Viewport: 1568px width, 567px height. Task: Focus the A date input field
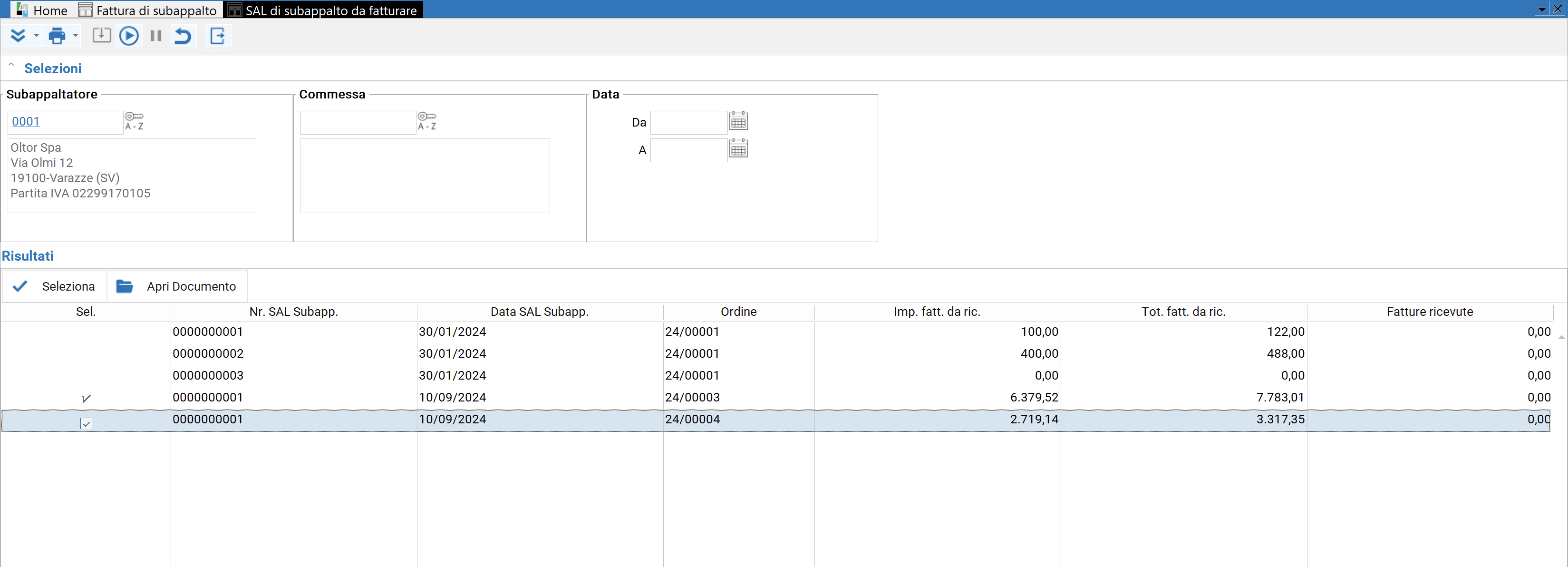(688, 150)
